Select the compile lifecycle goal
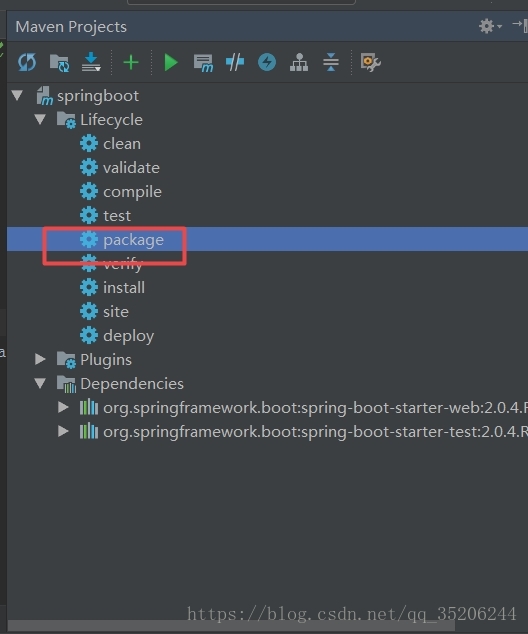Image resolution: width=528 pixels, height=634 pixels. tap(132, 192)
